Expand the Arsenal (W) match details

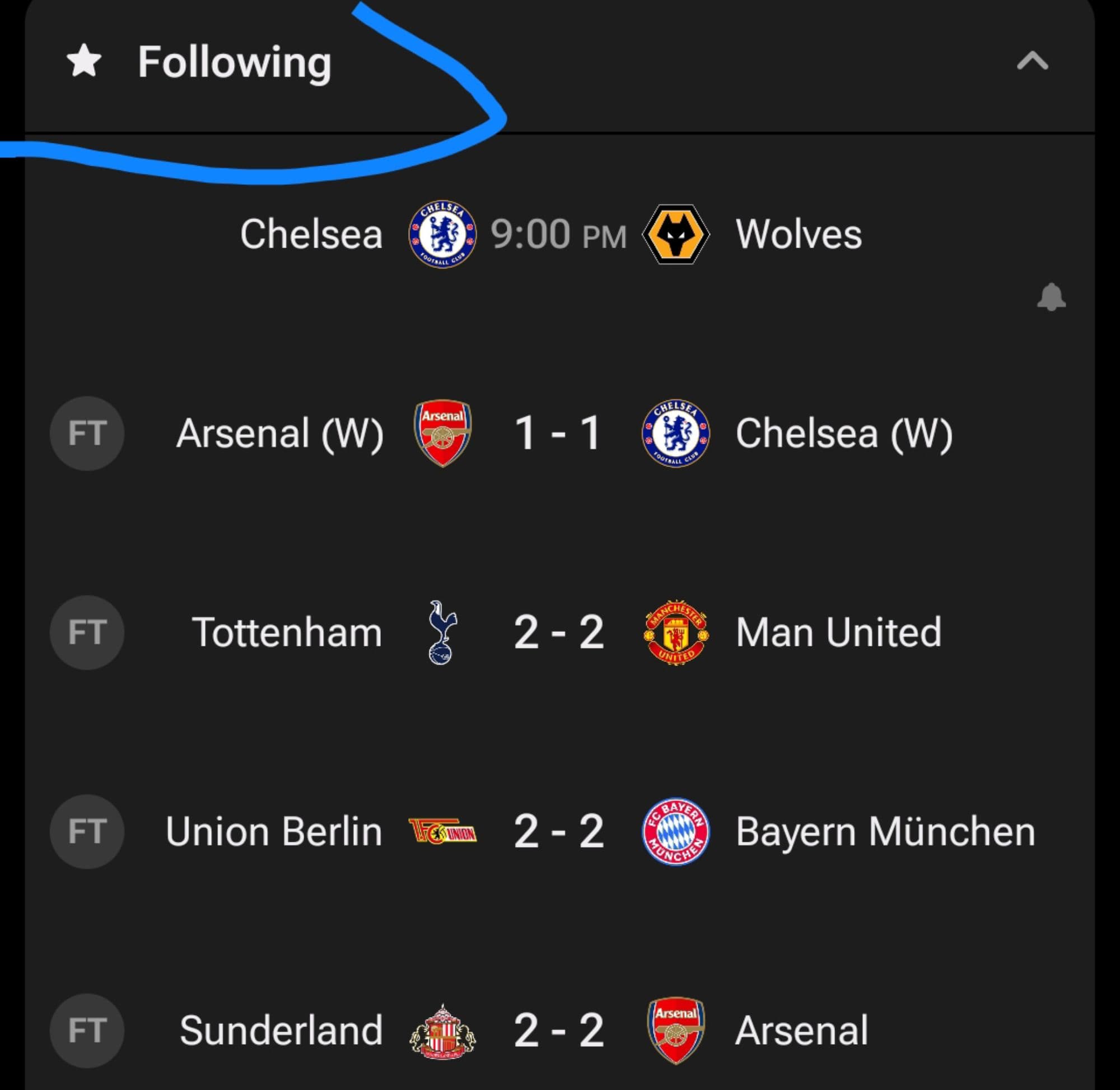[x=559, y=434]
